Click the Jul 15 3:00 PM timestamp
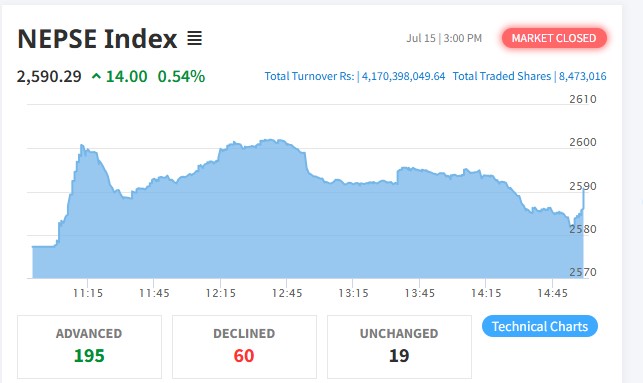 coord(444,38)
